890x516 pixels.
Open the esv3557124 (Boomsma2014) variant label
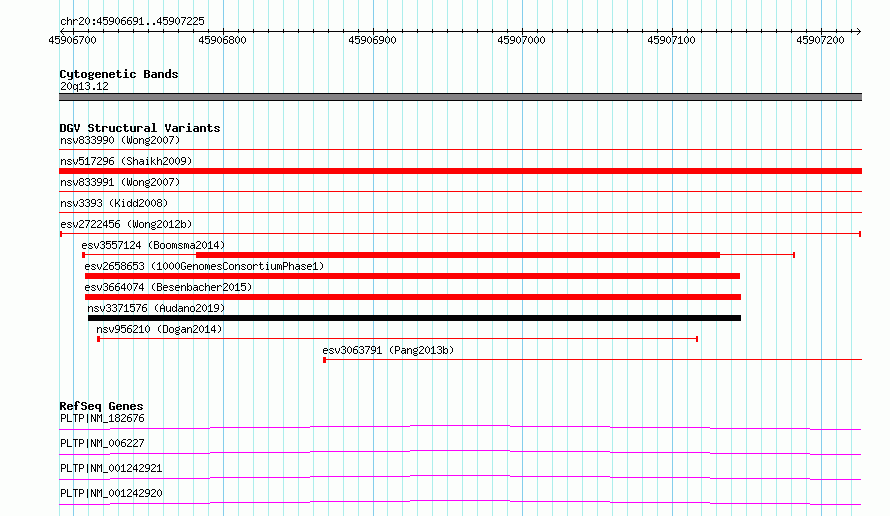pyautogui.click(x=153, y=245)
